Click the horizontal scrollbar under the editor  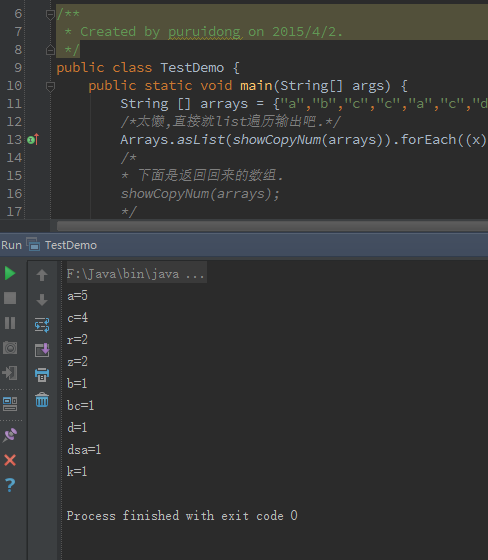pos(272,225)
